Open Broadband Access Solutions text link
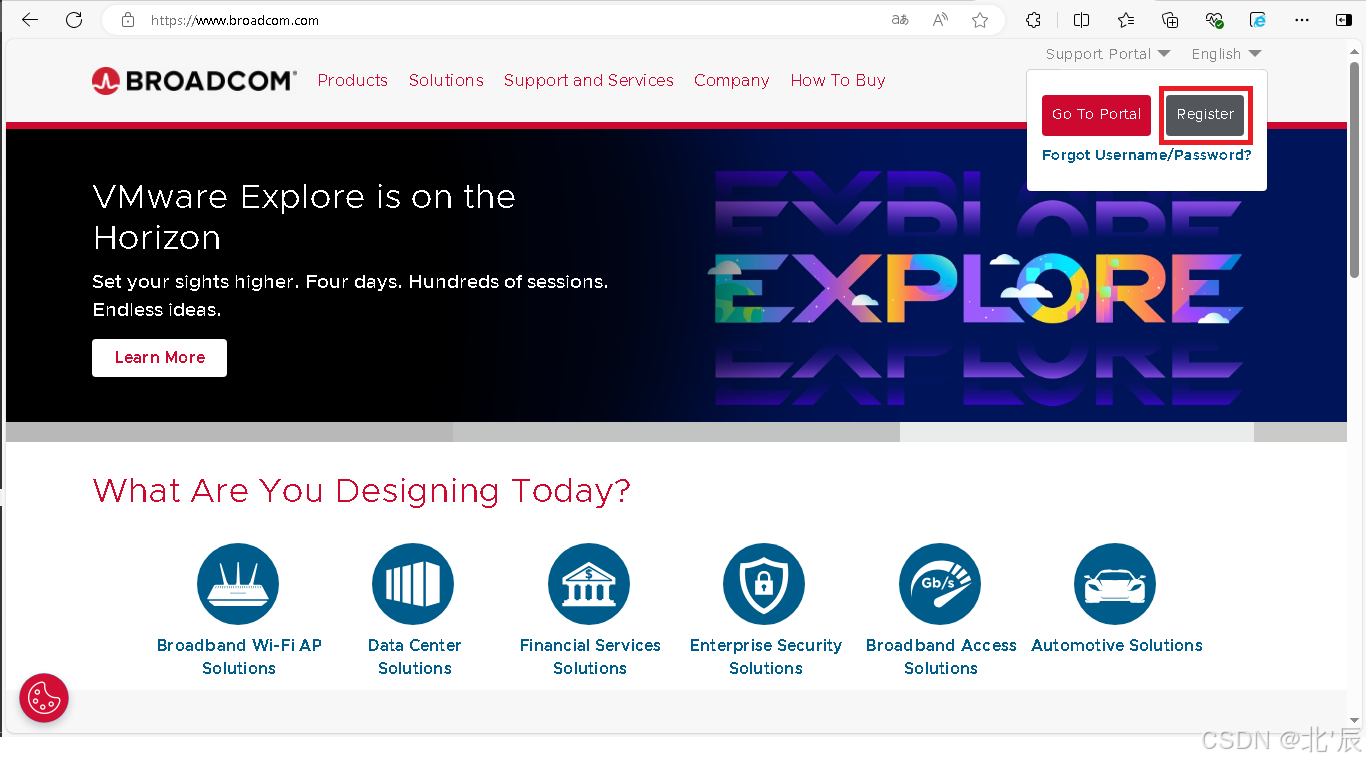This screenshot has height=763, width=1366. point(941,657)
